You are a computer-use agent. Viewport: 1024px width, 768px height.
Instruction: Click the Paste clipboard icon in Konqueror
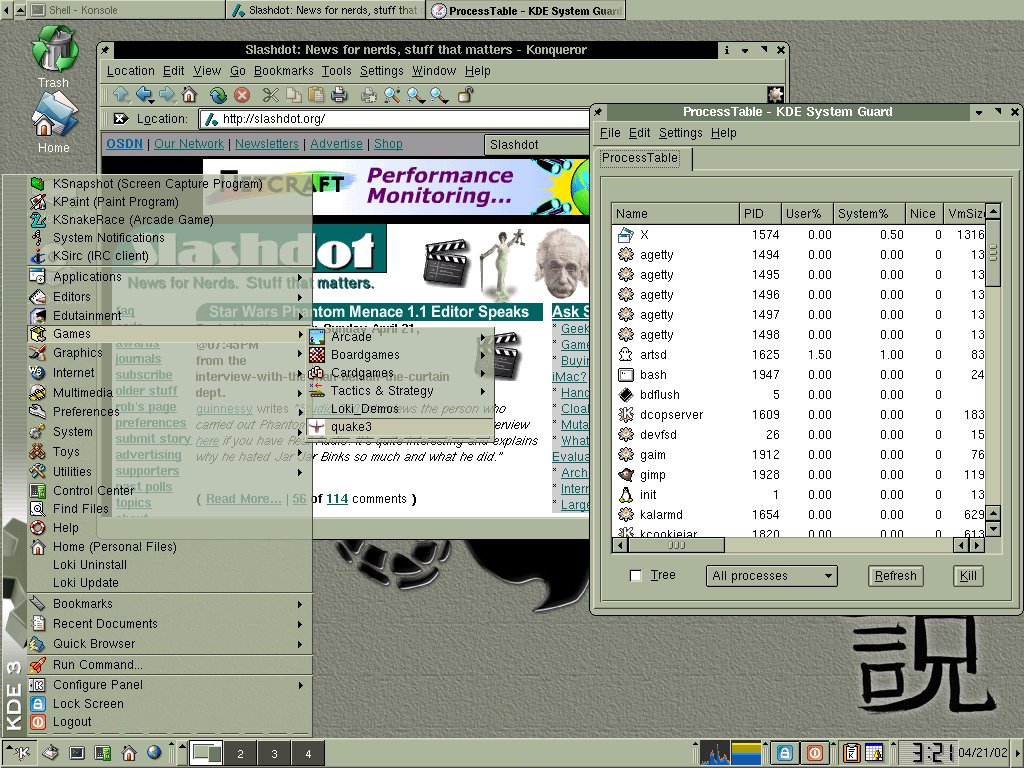coord(316,95)
